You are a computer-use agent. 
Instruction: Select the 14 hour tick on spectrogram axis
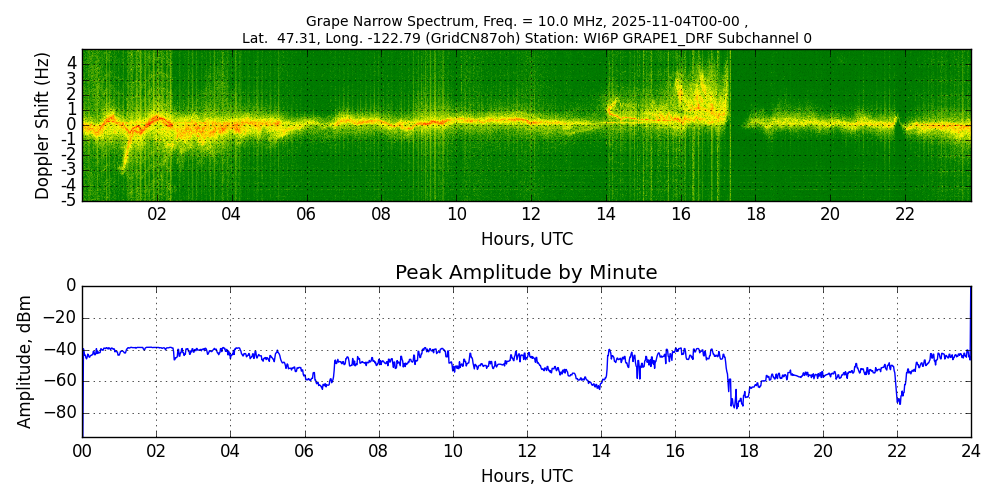coord(606,214)
